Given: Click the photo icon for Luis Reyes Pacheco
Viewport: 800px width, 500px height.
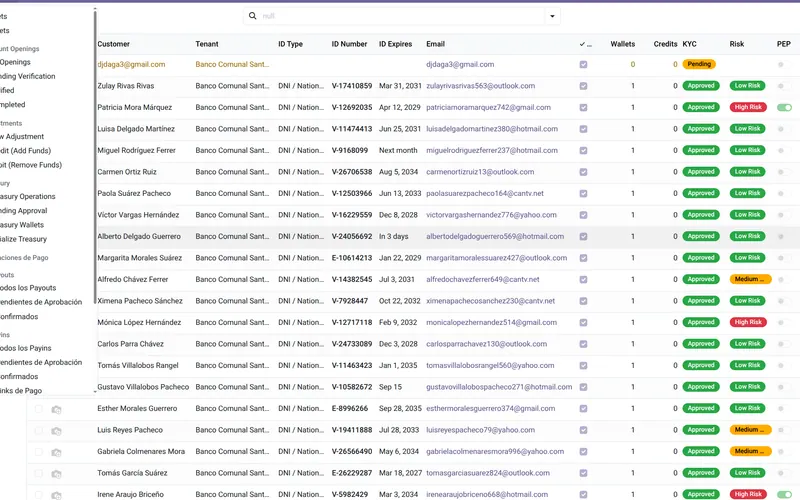Looking at the screenshot, I should coord(56,431).
